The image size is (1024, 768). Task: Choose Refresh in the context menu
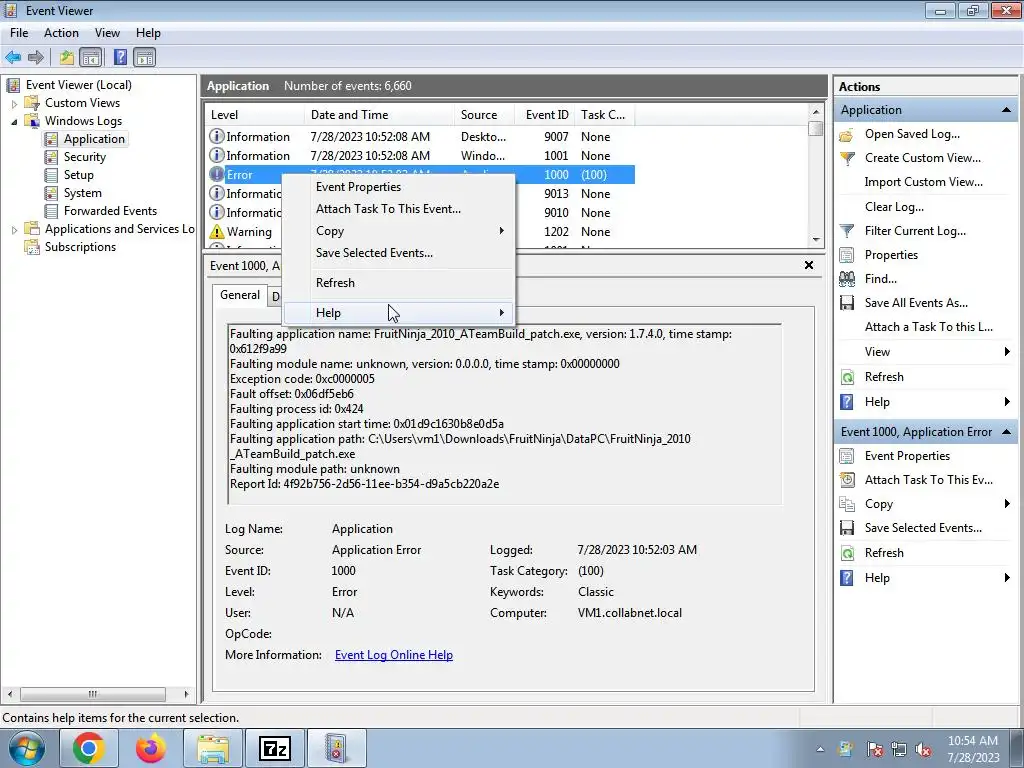pyautogui.click(x=398, y=283)
